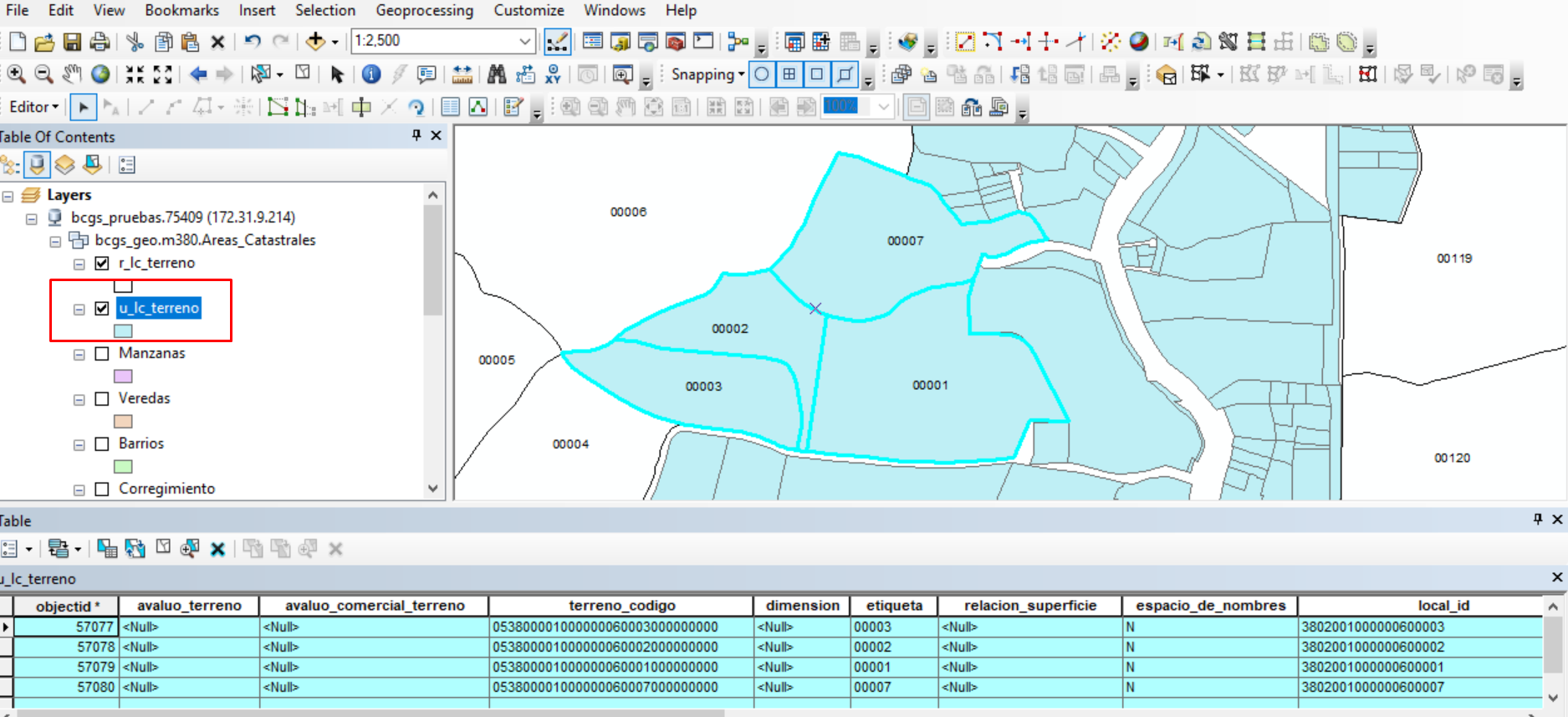Open the Snapping dropdown button
This screenshot has height=717, width=1568.
click(707, 74)
